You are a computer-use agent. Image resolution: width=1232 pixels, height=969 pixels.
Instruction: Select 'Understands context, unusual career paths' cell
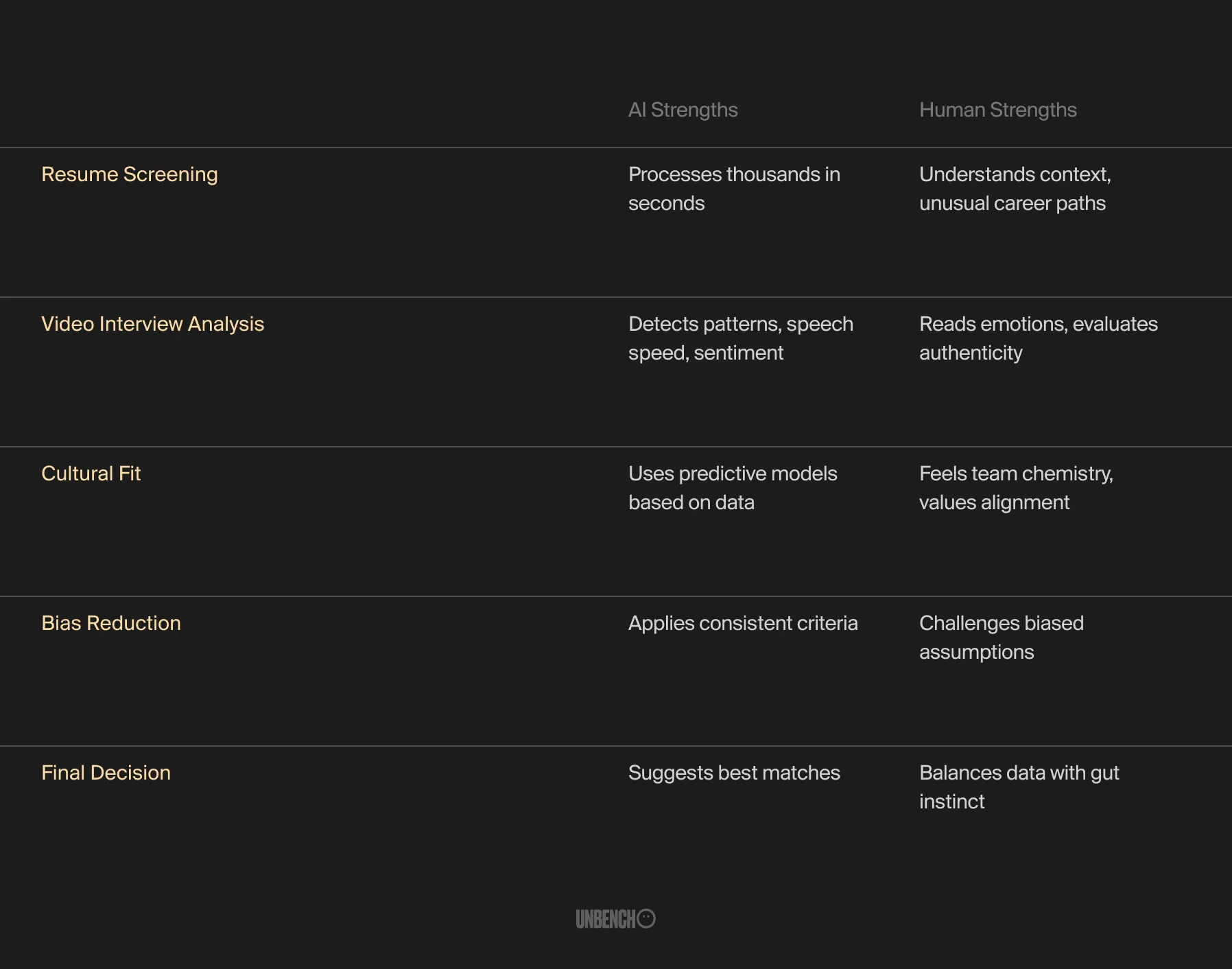click(x=1015, y=189)
